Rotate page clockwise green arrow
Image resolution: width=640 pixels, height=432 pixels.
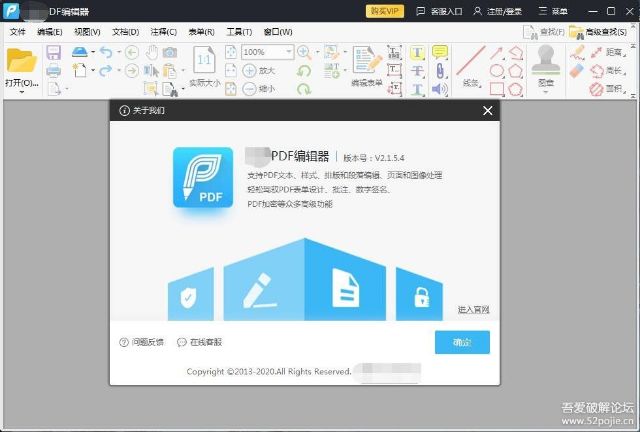tap(304, 88)
